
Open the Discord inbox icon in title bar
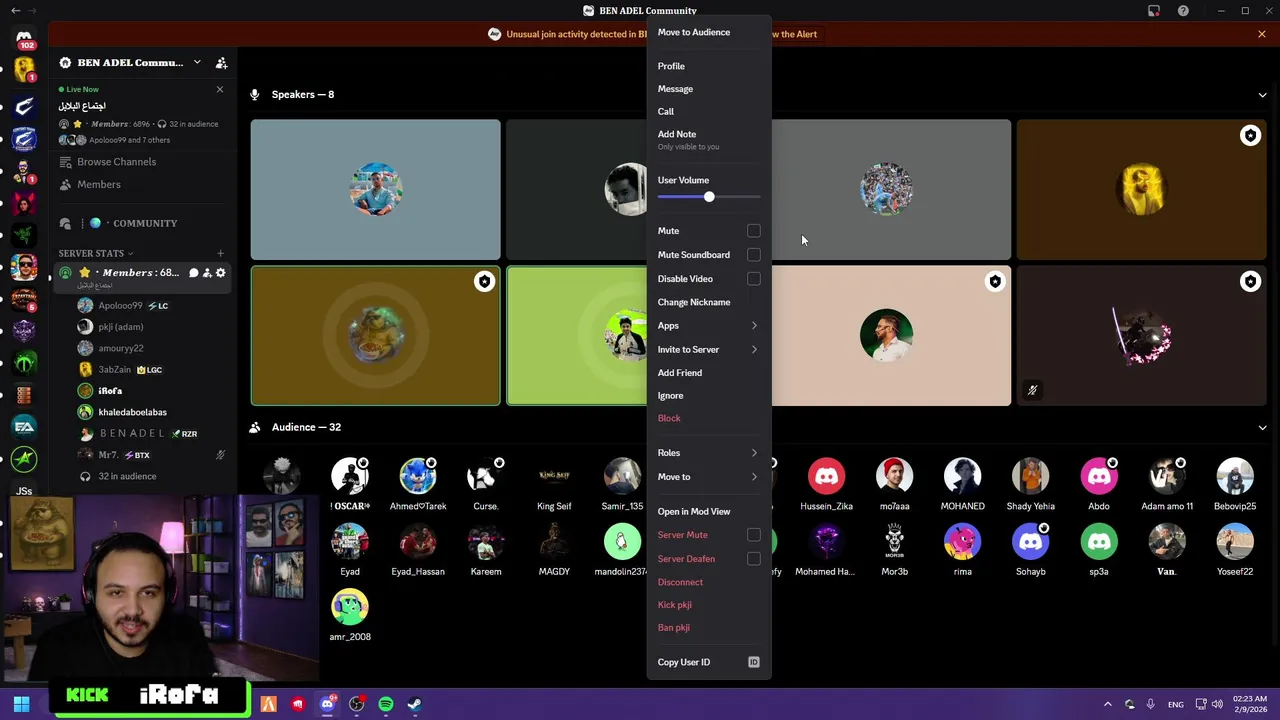pyautogui.click(x=1154, y=11)
